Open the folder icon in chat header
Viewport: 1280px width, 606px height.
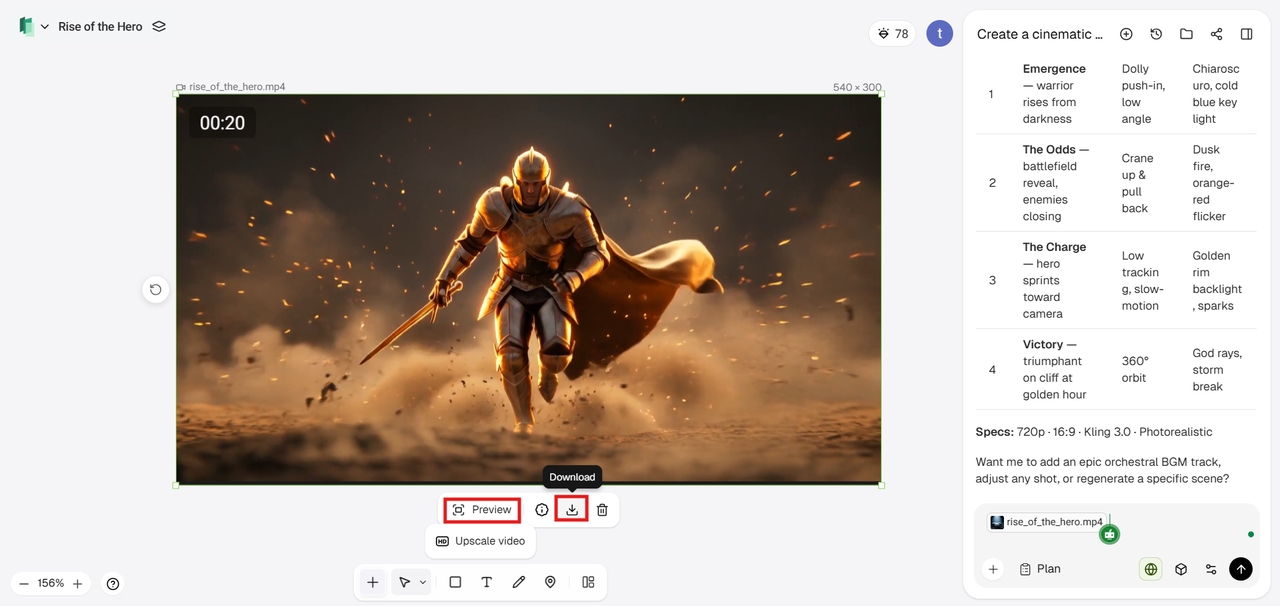pos(1186,34)
